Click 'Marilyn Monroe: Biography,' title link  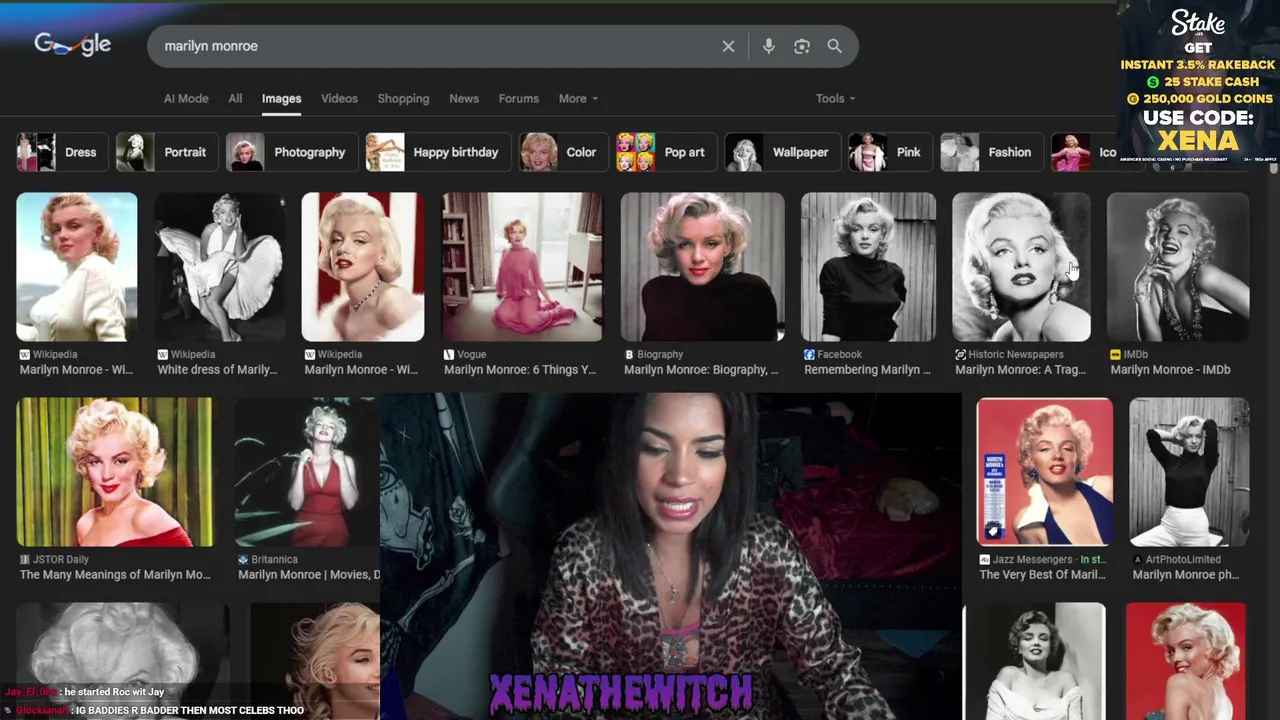coord(700,370)
